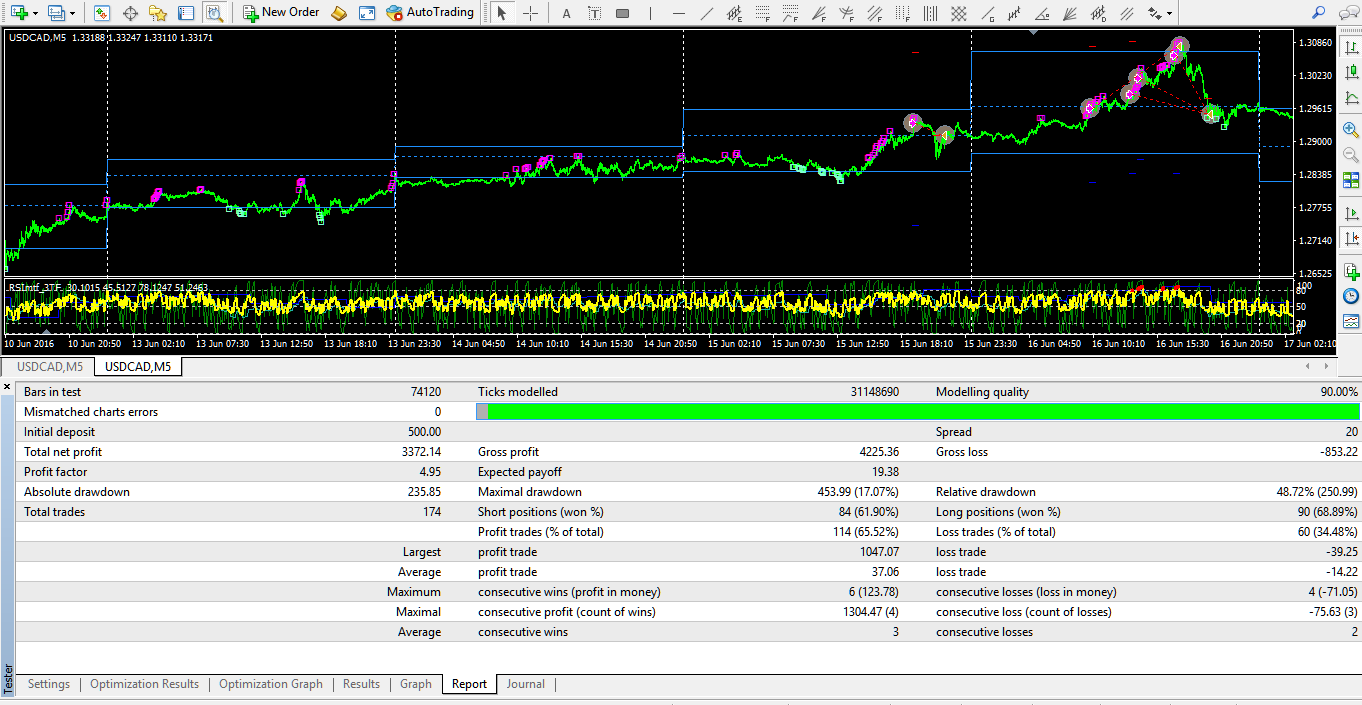This screenshot has height=705, width=1362.
Task: Toggle the Strategy Tester magnifier icon
Action: (x=213, y=13)
